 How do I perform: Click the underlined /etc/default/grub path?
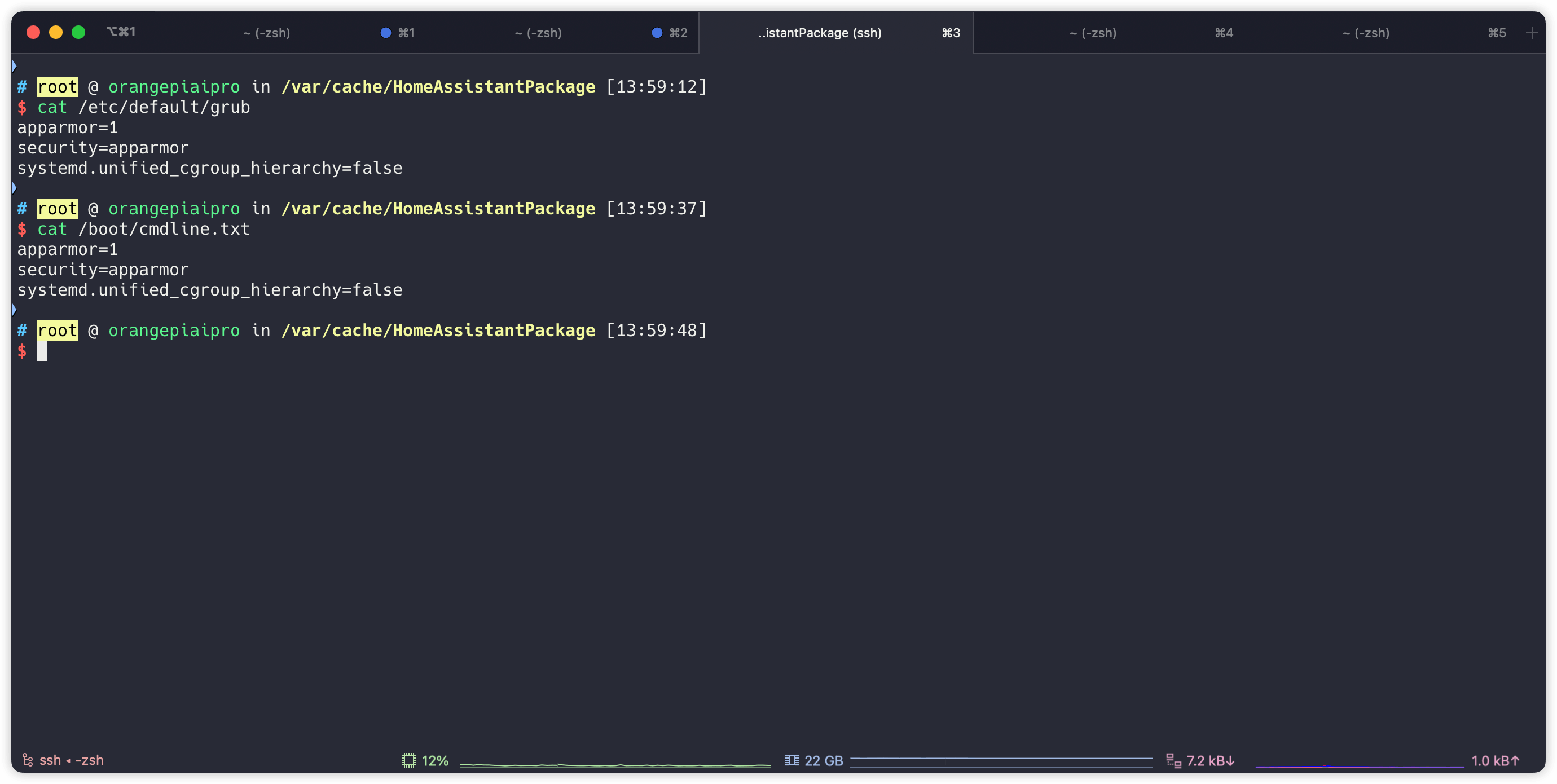164,108
